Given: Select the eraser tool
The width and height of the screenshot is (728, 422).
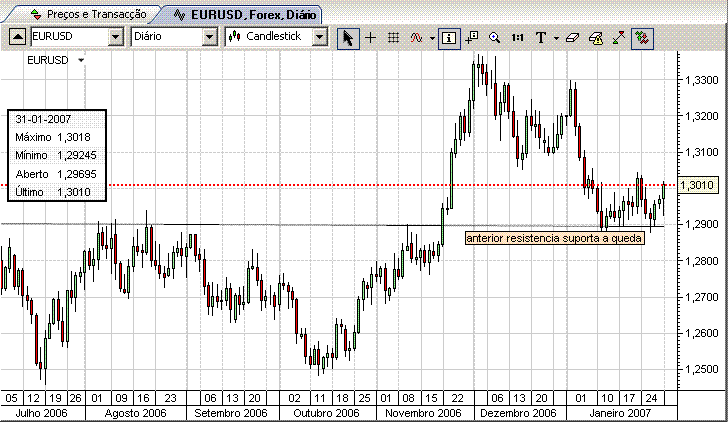Looking at the screenshot, I should [x=572, y=38].
